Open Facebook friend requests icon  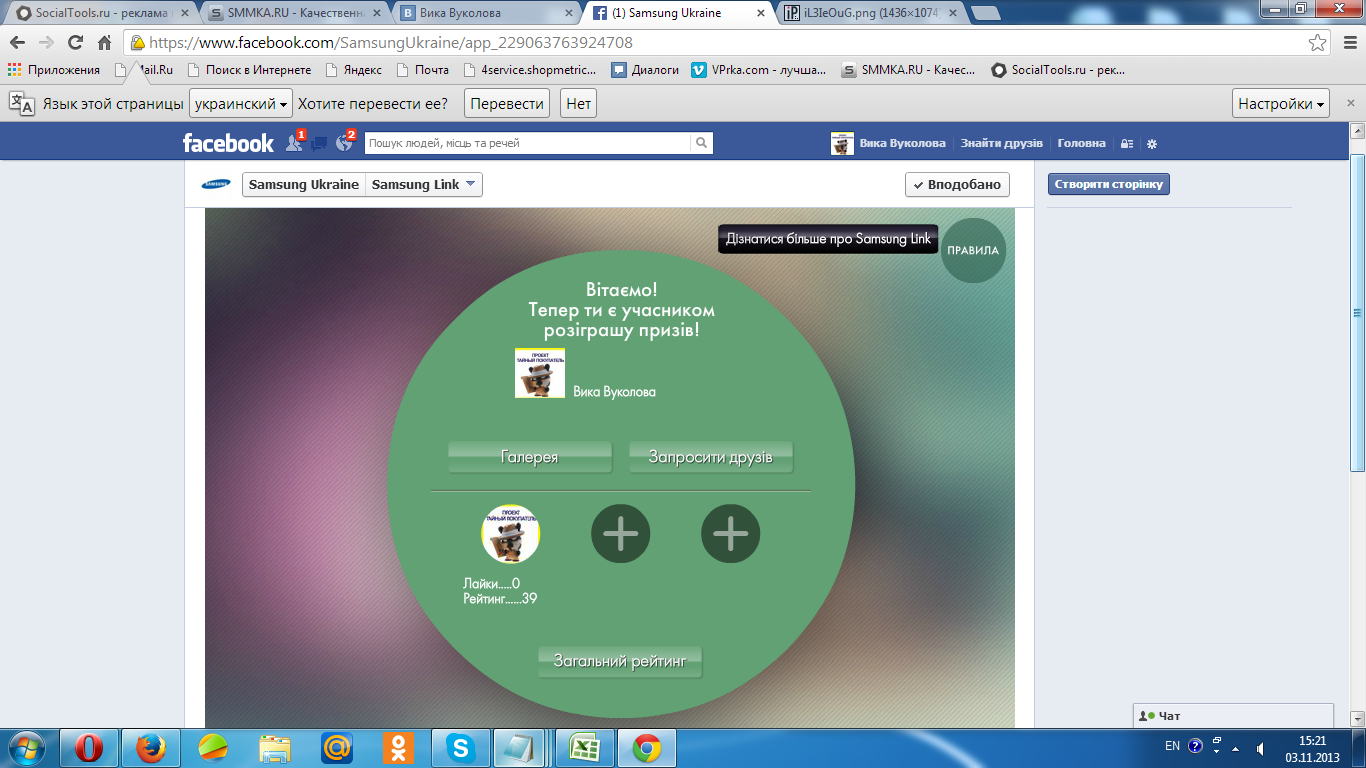294,143
